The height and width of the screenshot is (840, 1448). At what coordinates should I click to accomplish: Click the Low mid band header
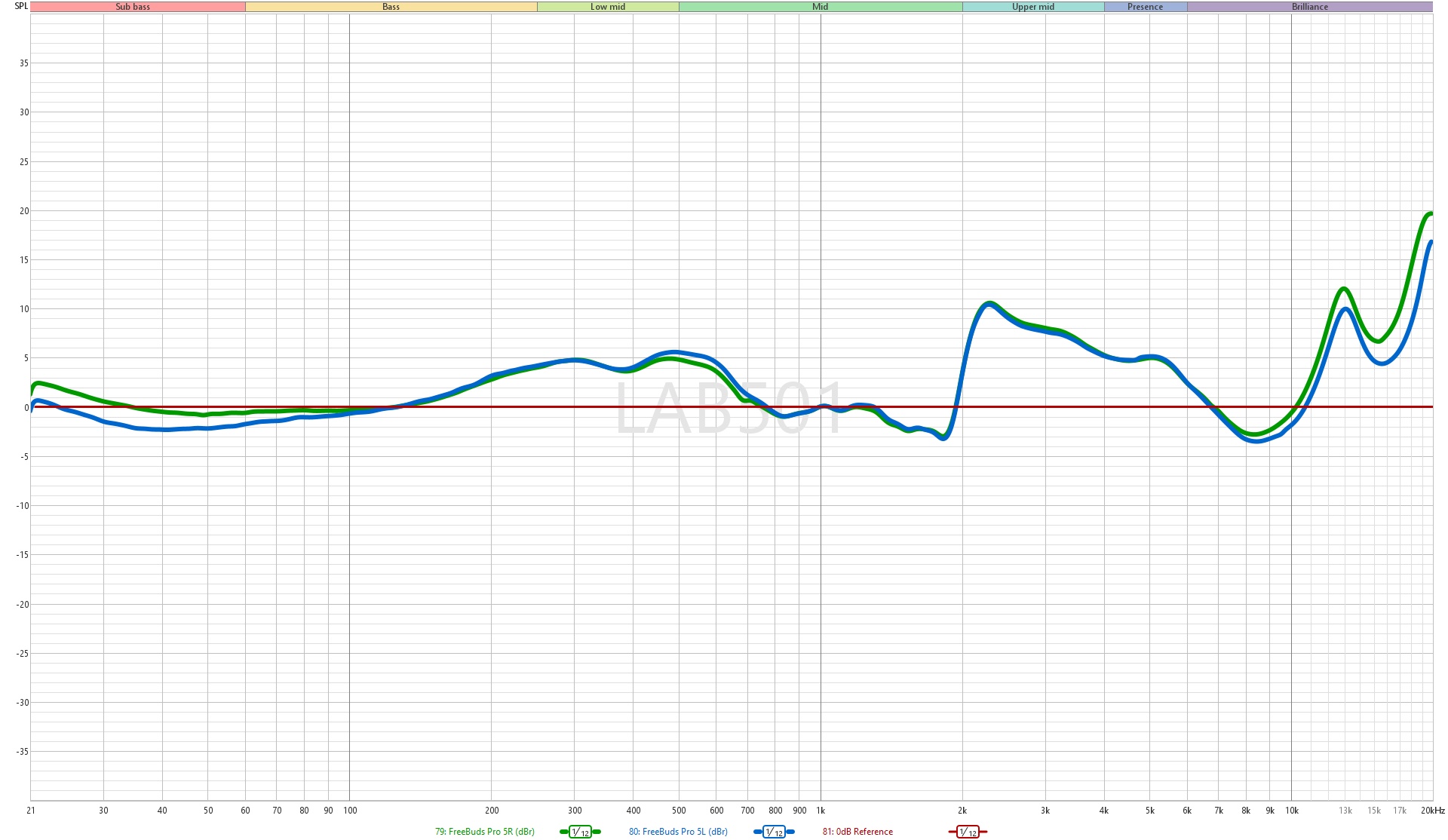[608, 7]
